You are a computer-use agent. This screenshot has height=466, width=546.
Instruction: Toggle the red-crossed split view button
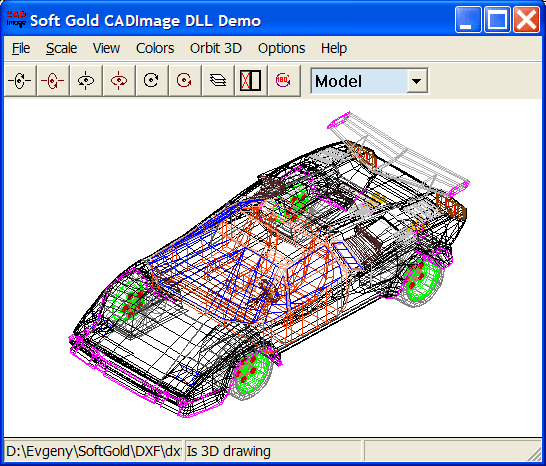pyautogui.click(x=251, y=81)
